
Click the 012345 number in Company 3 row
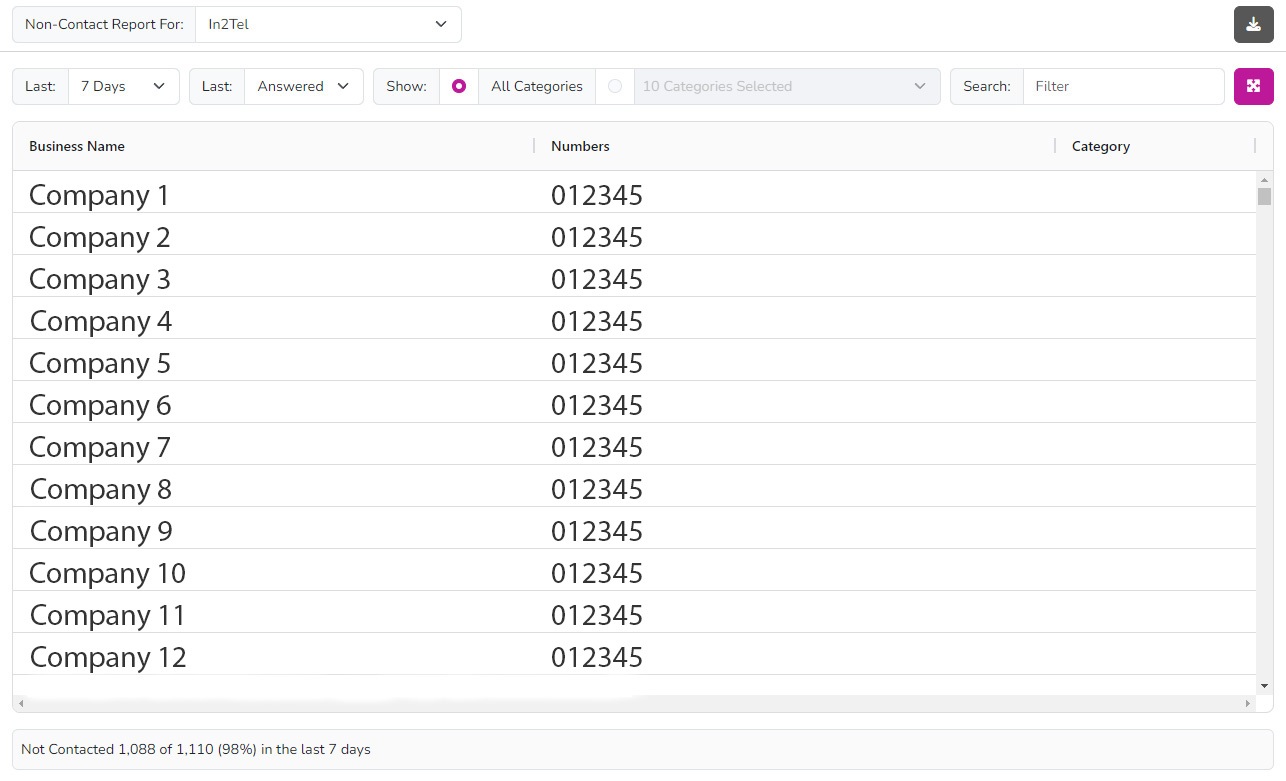coord(597,280)
